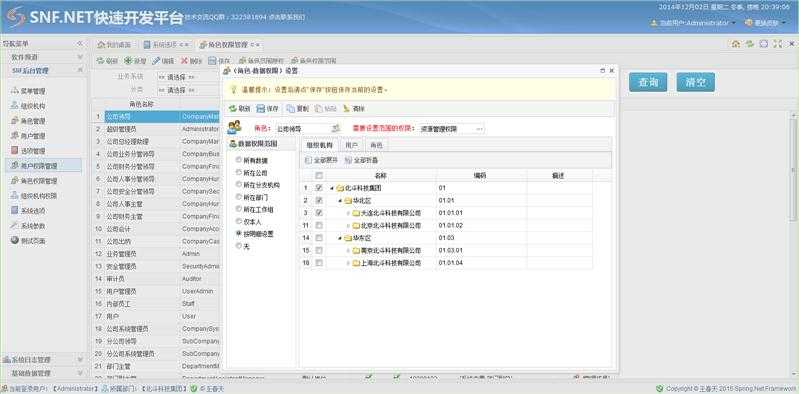The height and width of the screenshot is (394, 799).
Task: Click 全部展开 expand-all button
Action: (x=321, y=160)
